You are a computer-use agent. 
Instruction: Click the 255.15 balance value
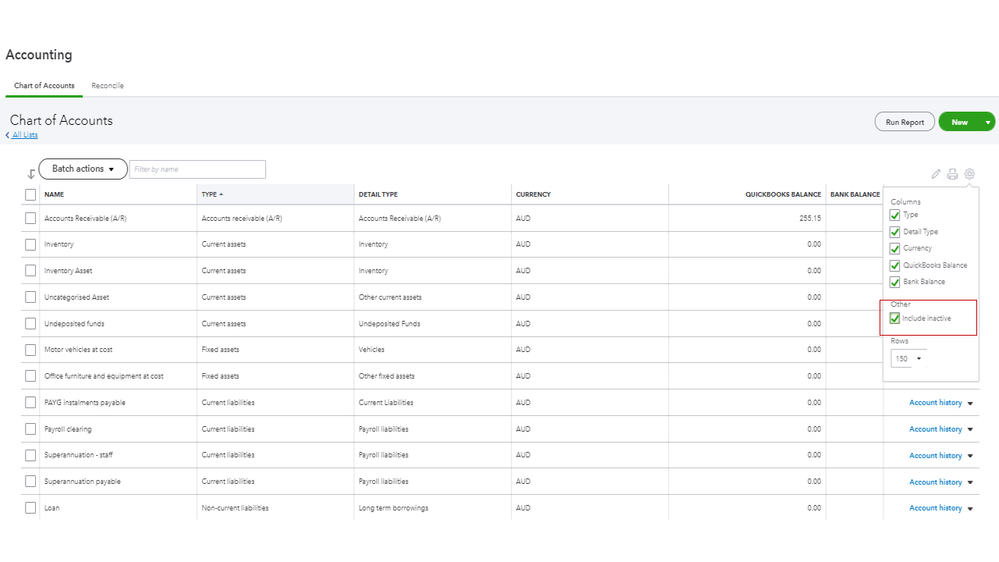[x=810, y=218]
